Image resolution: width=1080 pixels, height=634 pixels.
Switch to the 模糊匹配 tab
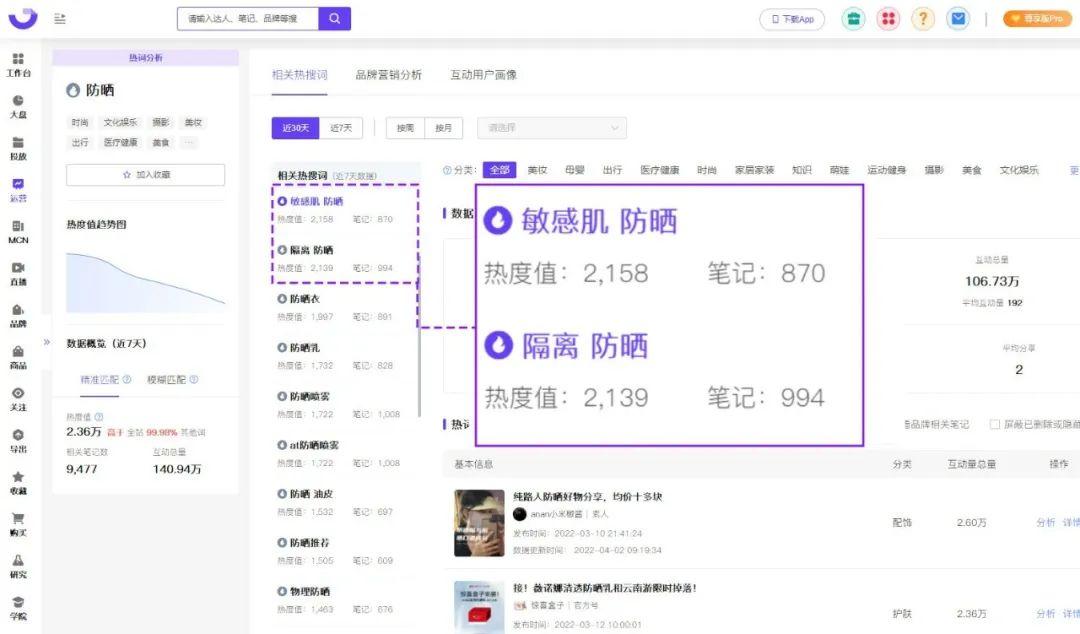point(172,380)
